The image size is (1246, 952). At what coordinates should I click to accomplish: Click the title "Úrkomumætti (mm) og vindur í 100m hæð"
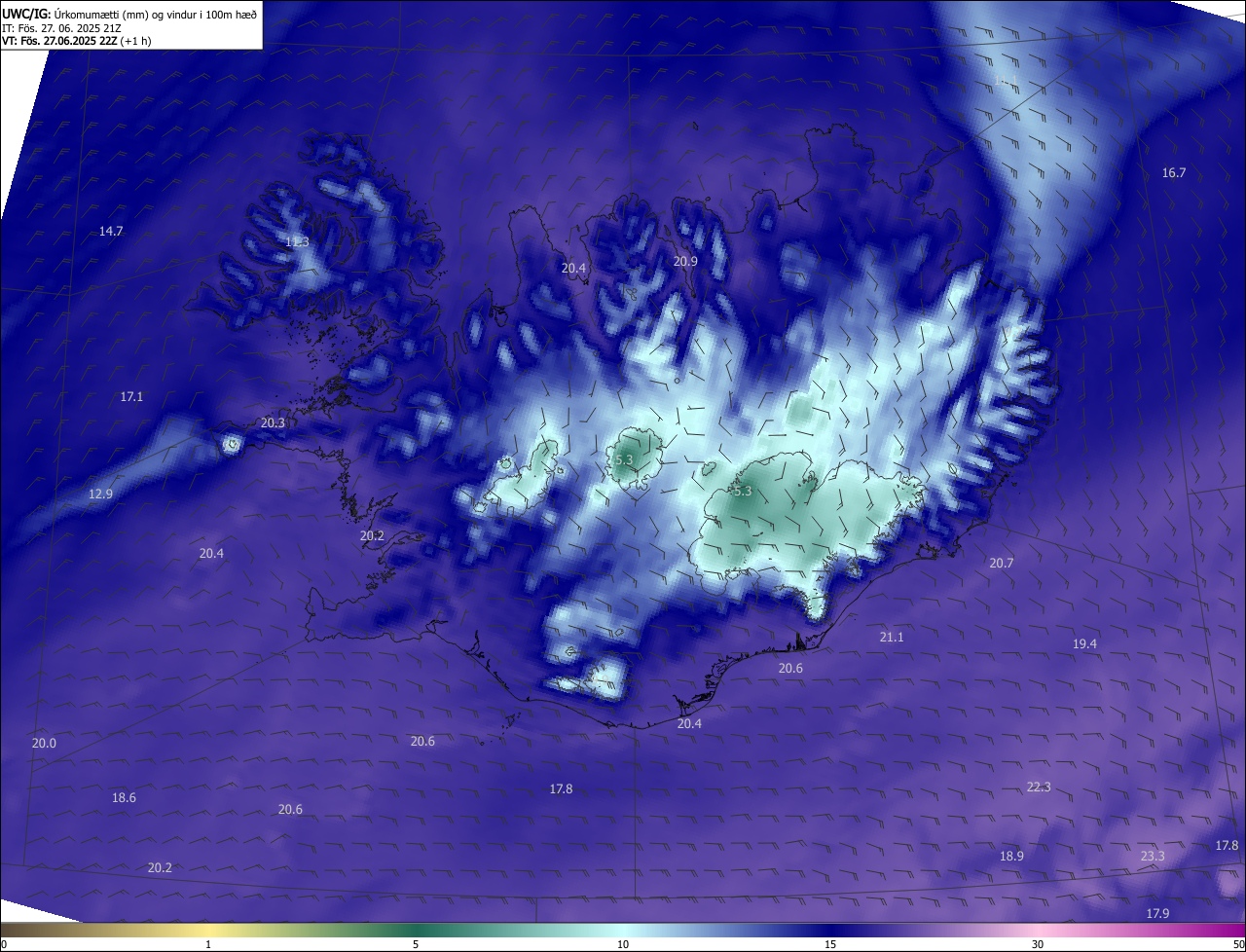coord(155,14)
